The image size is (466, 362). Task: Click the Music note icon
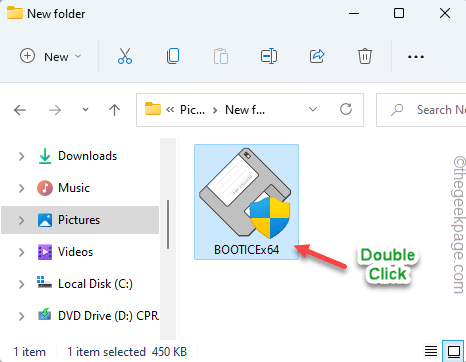[45, 188]
